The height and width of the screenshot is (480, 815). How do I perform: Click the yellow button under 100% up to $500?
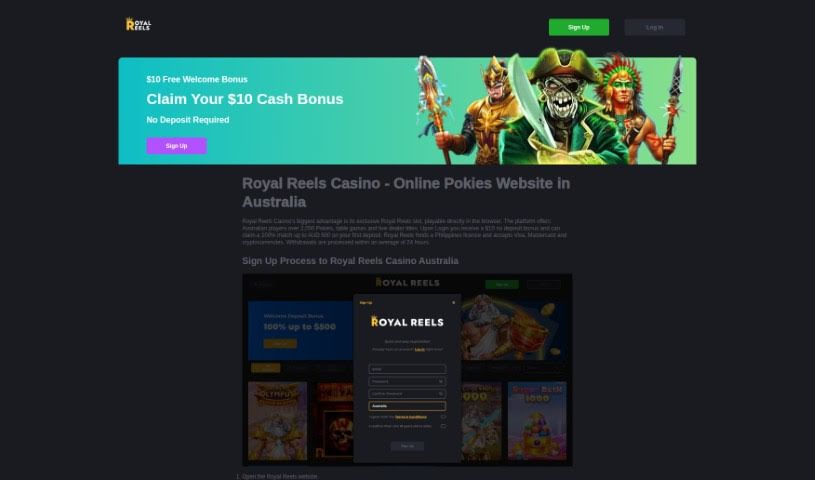(280, 344)
